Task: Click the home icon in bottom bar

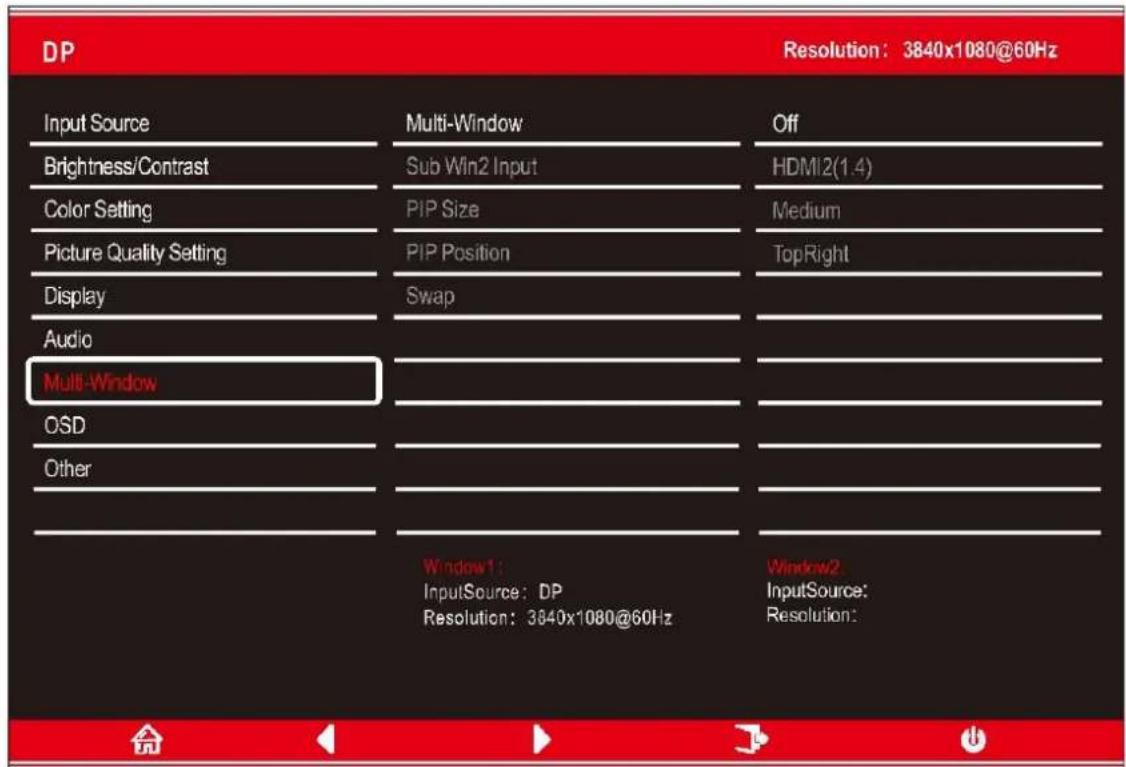Action: (146, 739)
